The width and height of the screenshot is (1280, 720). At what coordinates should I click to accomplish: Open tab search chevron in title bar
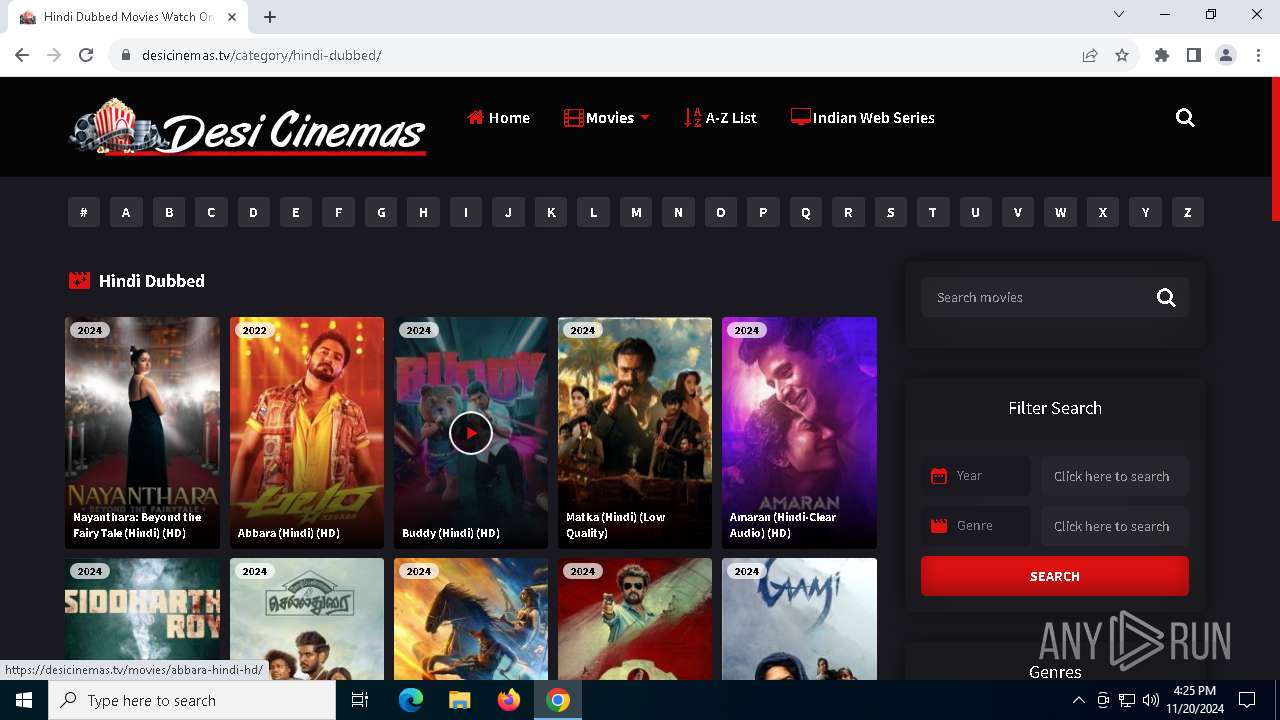tap(1119, 14)
